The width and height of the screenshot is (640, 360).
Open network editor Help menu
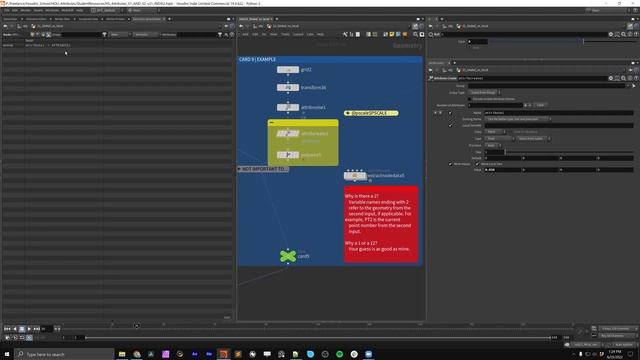click(320, 35)
